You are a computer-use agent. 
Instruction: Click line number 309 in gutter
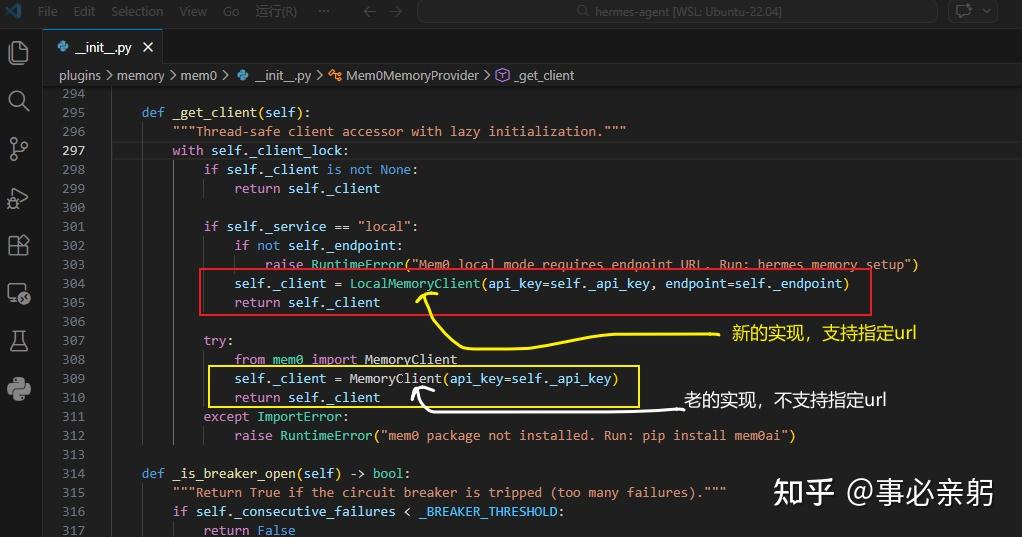pos(73,379)
